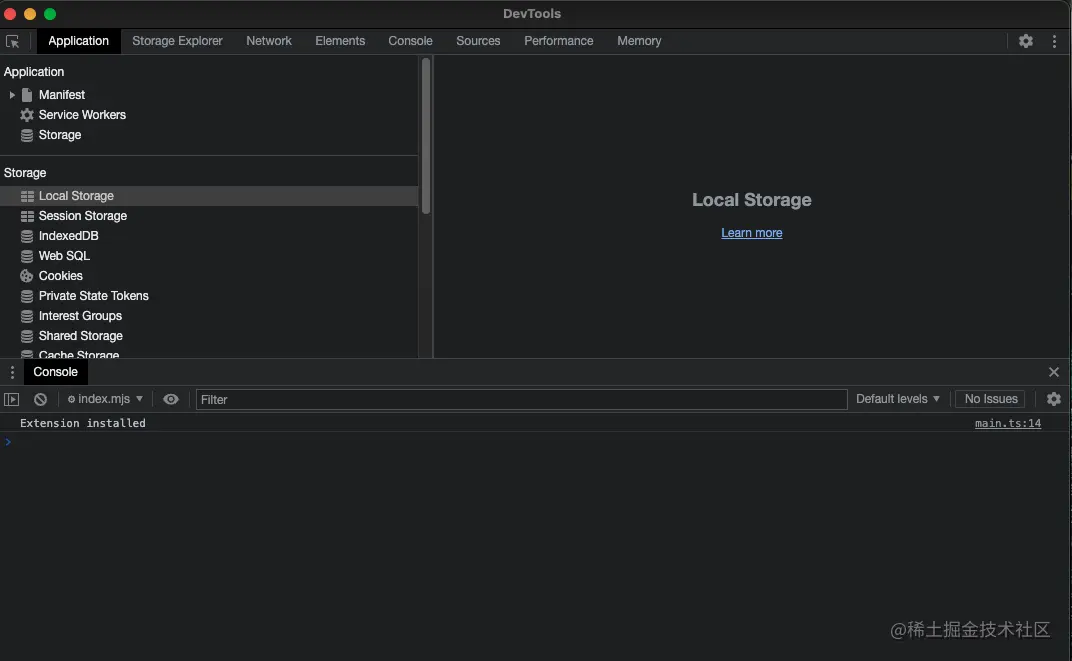Screen dimensions: 1072x661
Task: Close the console drawer with X
Action: tap(1054, 372)
